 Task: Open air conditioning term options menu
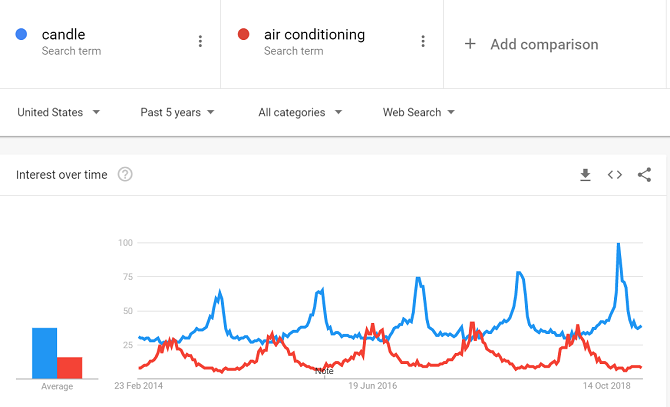point(423,41)
